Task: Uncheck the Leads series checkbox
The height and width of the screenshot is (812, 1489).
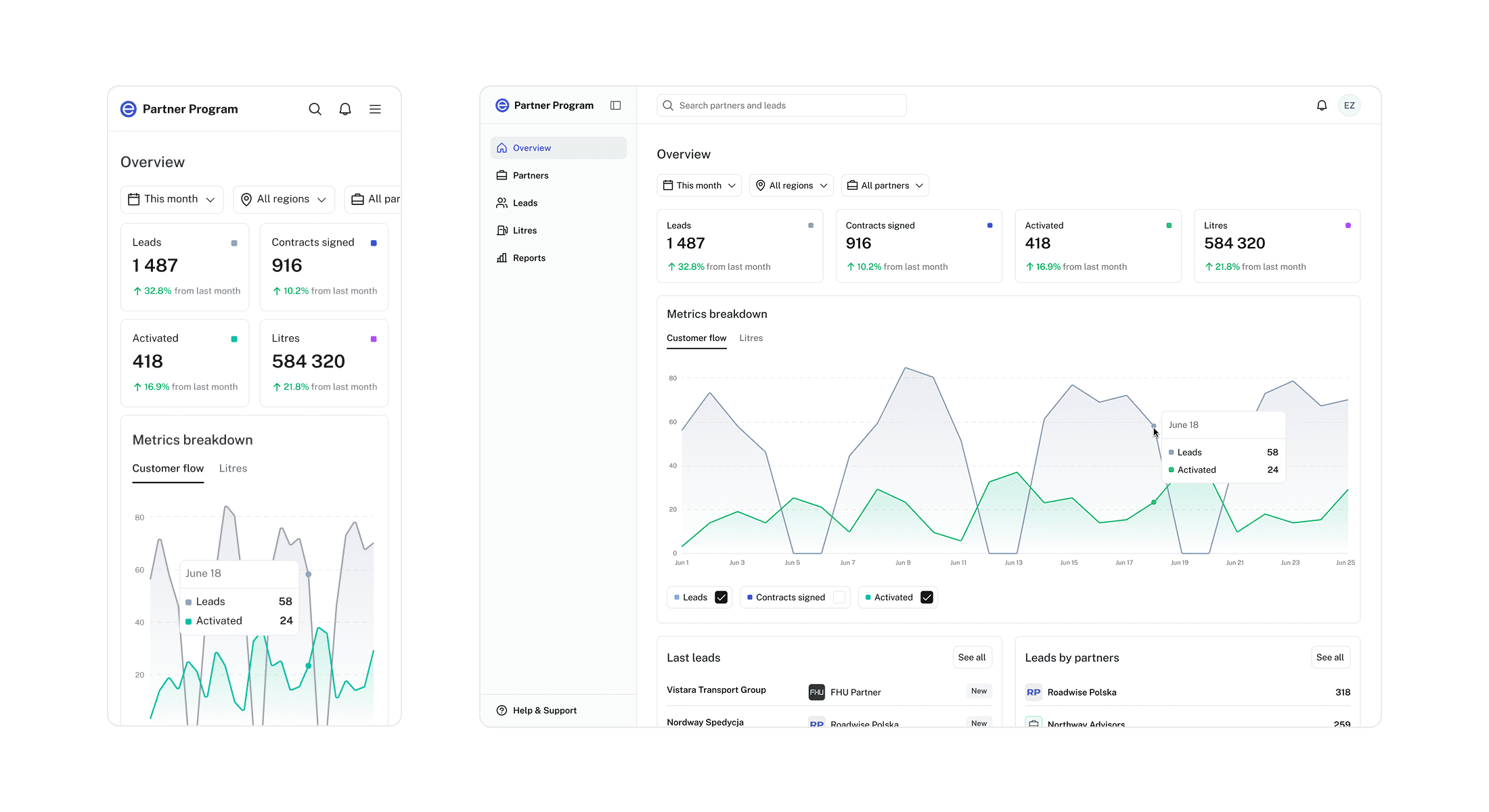Action: [721, 597]
